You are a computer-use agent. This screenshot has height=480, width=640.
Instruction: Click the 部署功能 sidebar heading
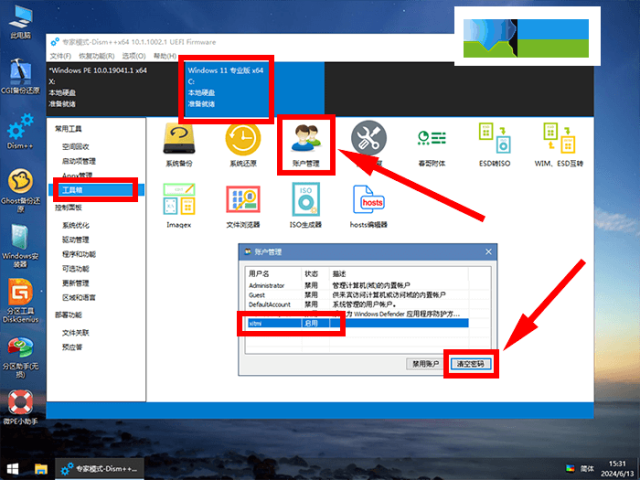click(x=69, y=315)
